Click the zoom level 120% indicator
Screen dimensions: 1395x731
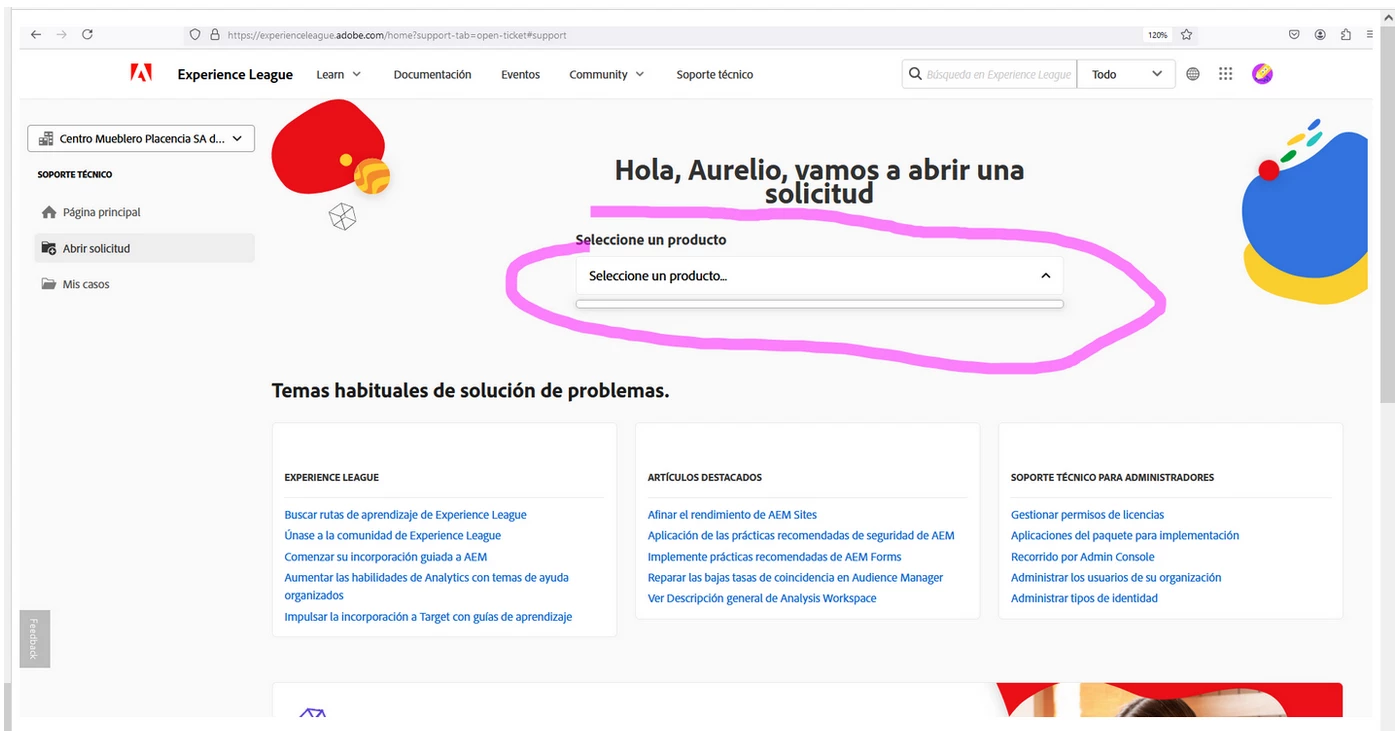(x=1157, y=35)
